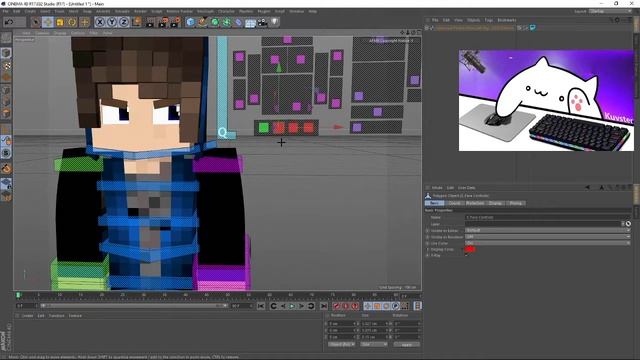Viewport: 640px width, 360px height.
Task: Open Object (Rel) coordinate dropdown
Action: (x=342, y=344)
